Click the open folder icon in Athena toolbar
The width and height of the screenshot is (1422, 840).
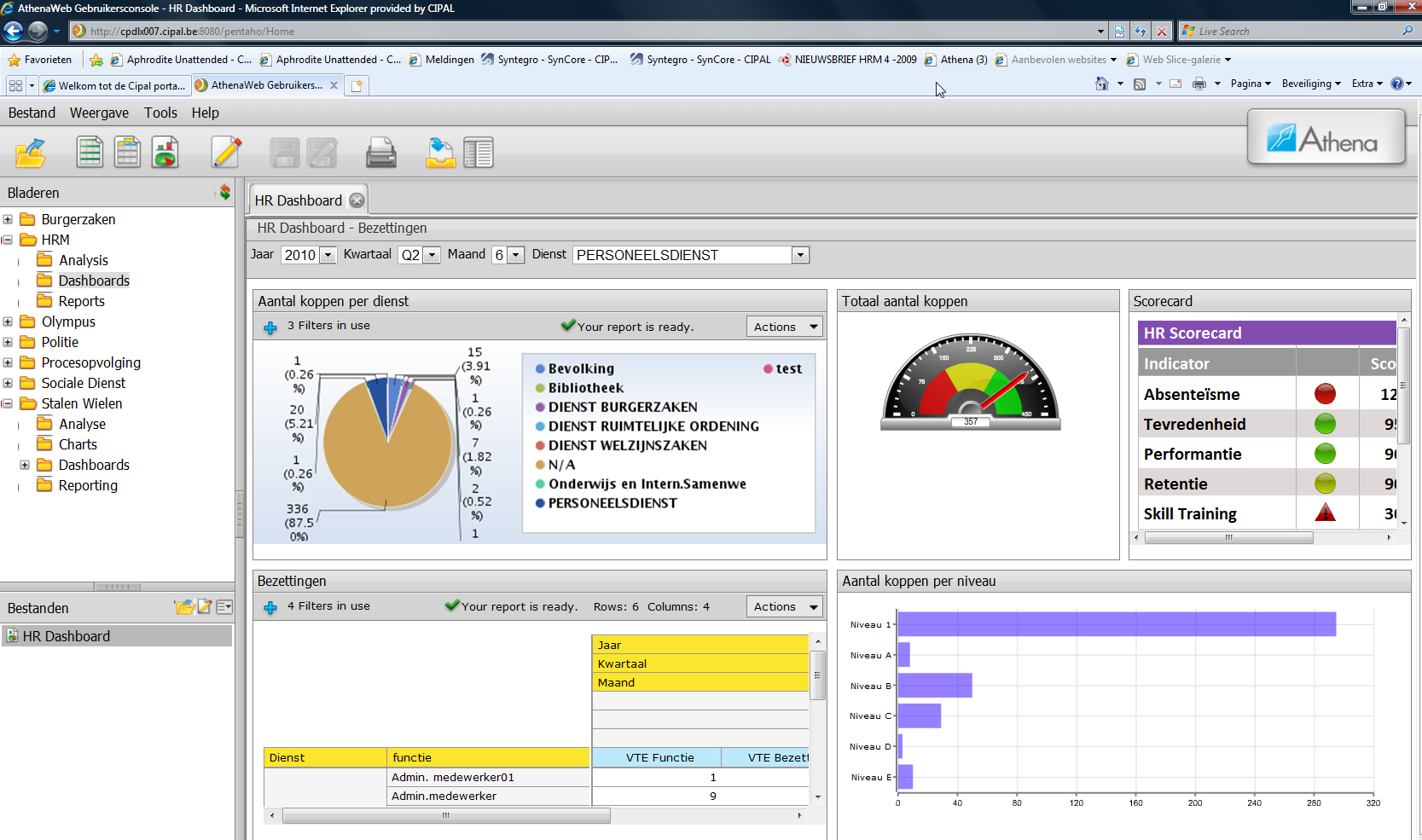coord(31,153)
